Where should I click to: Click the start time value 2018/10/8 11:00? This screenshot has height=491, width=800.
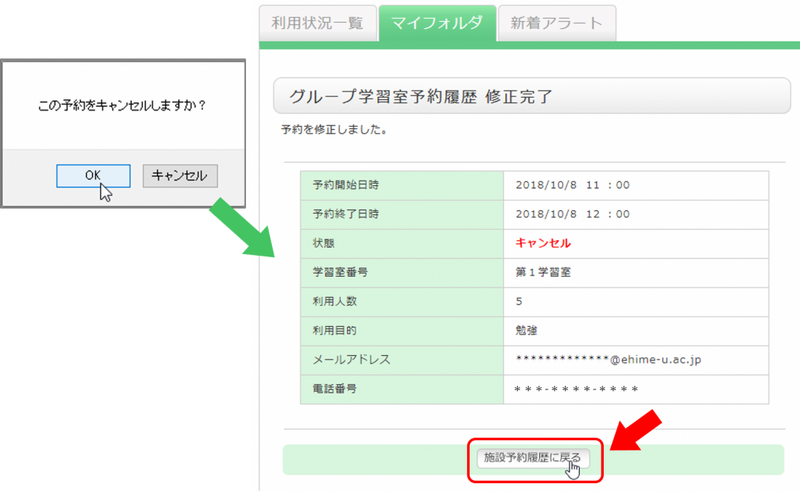[x=572, y=185]
